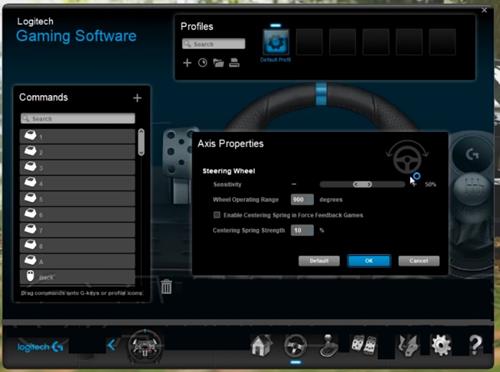
Task: Confirm Axis Properties with OK
Action: click(369, 261)
